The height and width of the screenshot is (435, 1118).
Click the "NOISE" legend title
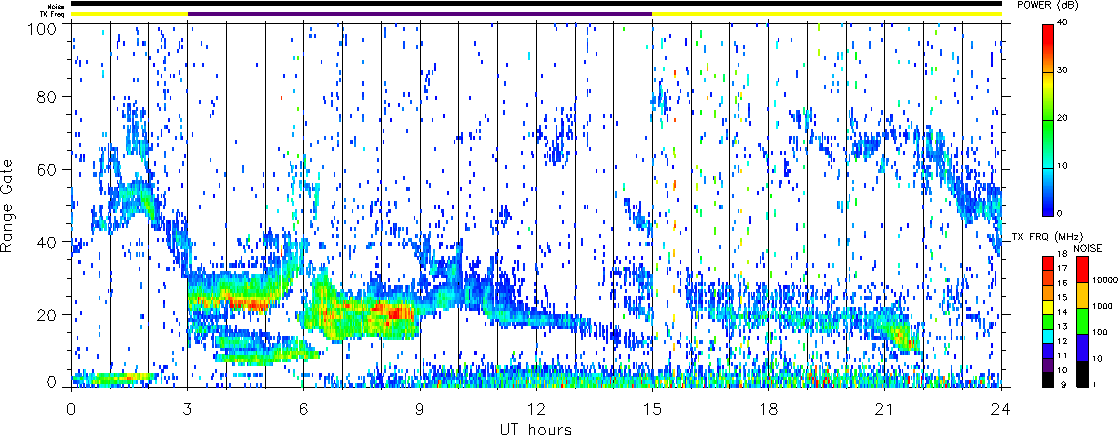[x=1088, y=246]
